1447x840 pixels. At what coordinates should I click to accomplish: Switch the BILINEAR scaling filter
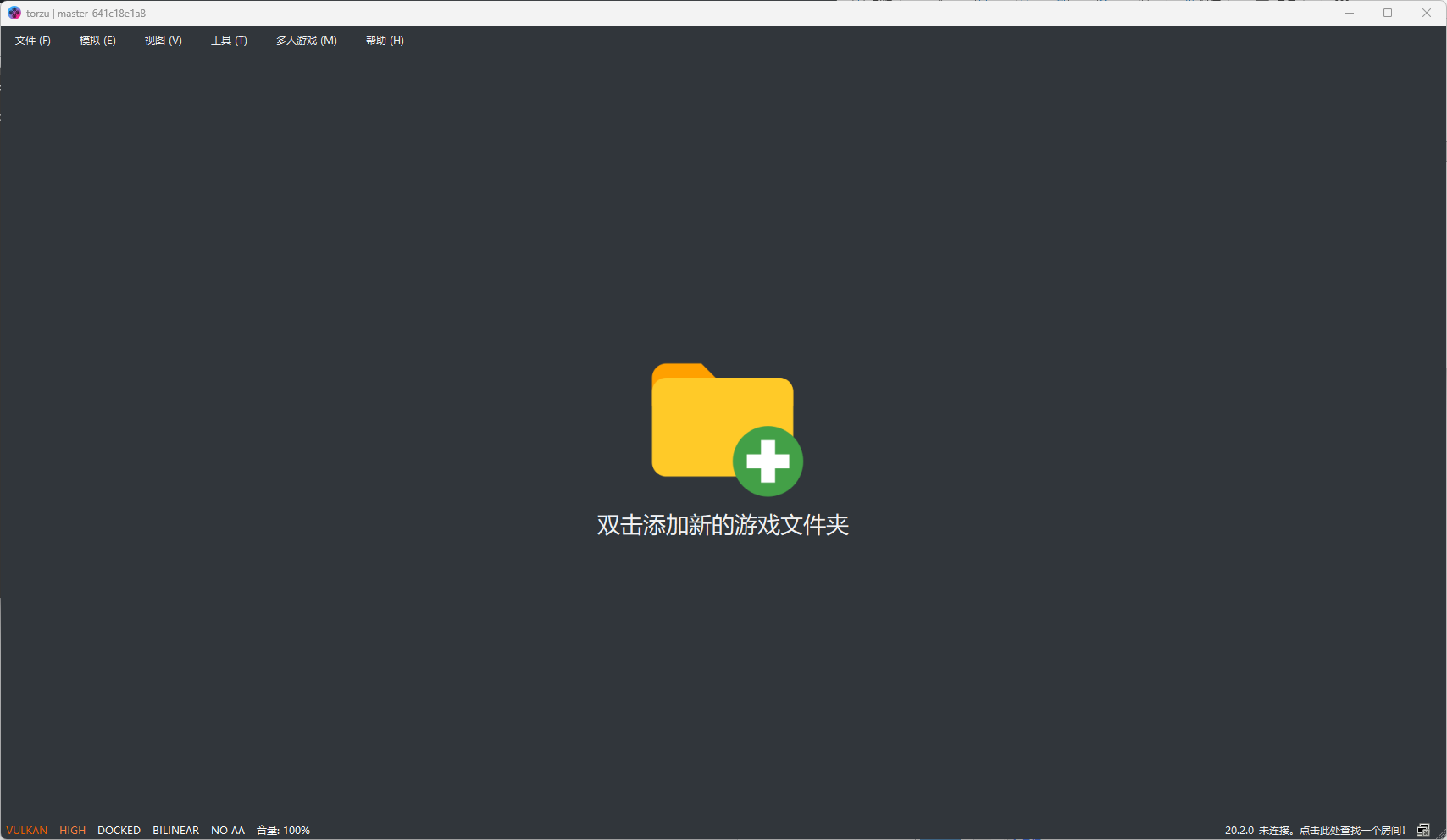(175, 830)
